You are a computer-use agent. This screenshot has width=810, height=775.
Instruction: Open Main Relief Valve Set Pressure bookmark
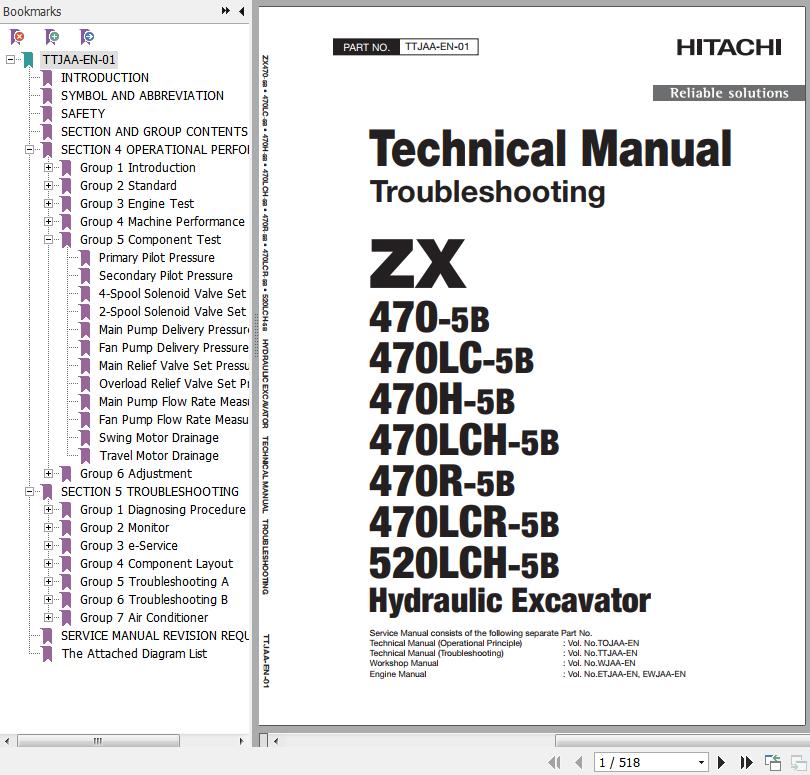(x=174, y=366)
